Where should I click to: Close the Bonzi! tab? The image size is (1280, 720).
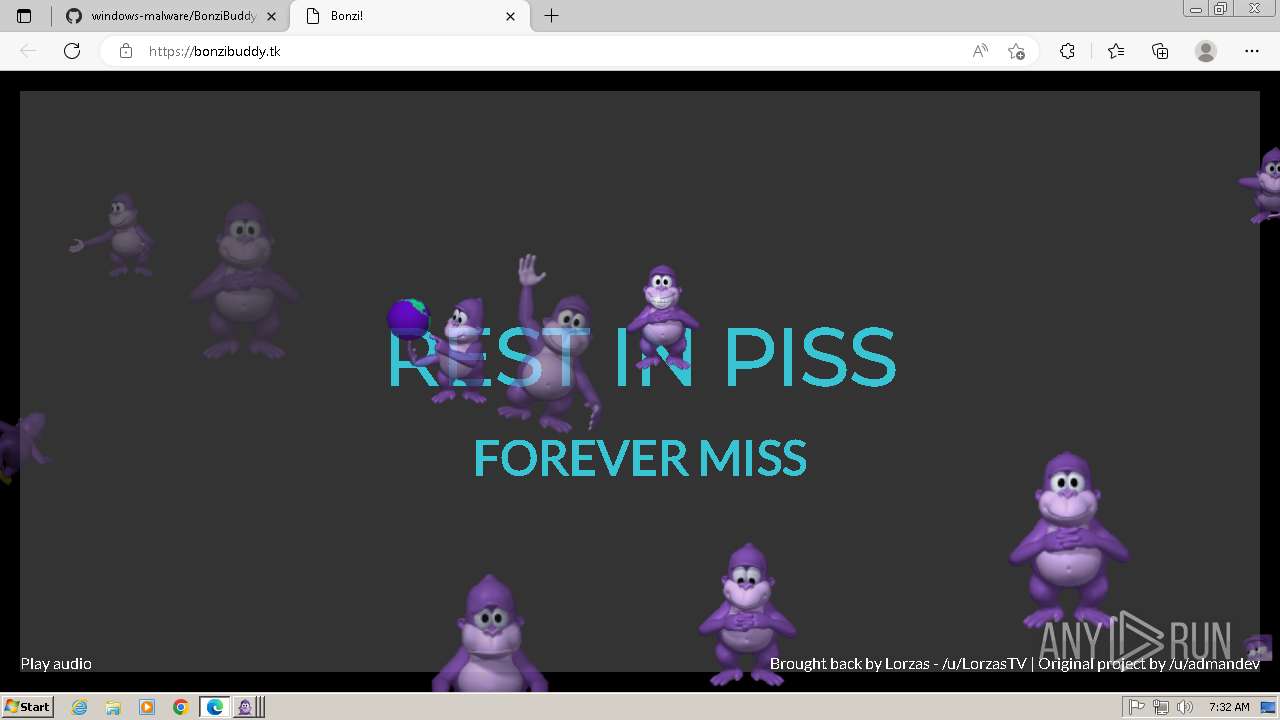[x=511, y=16]
